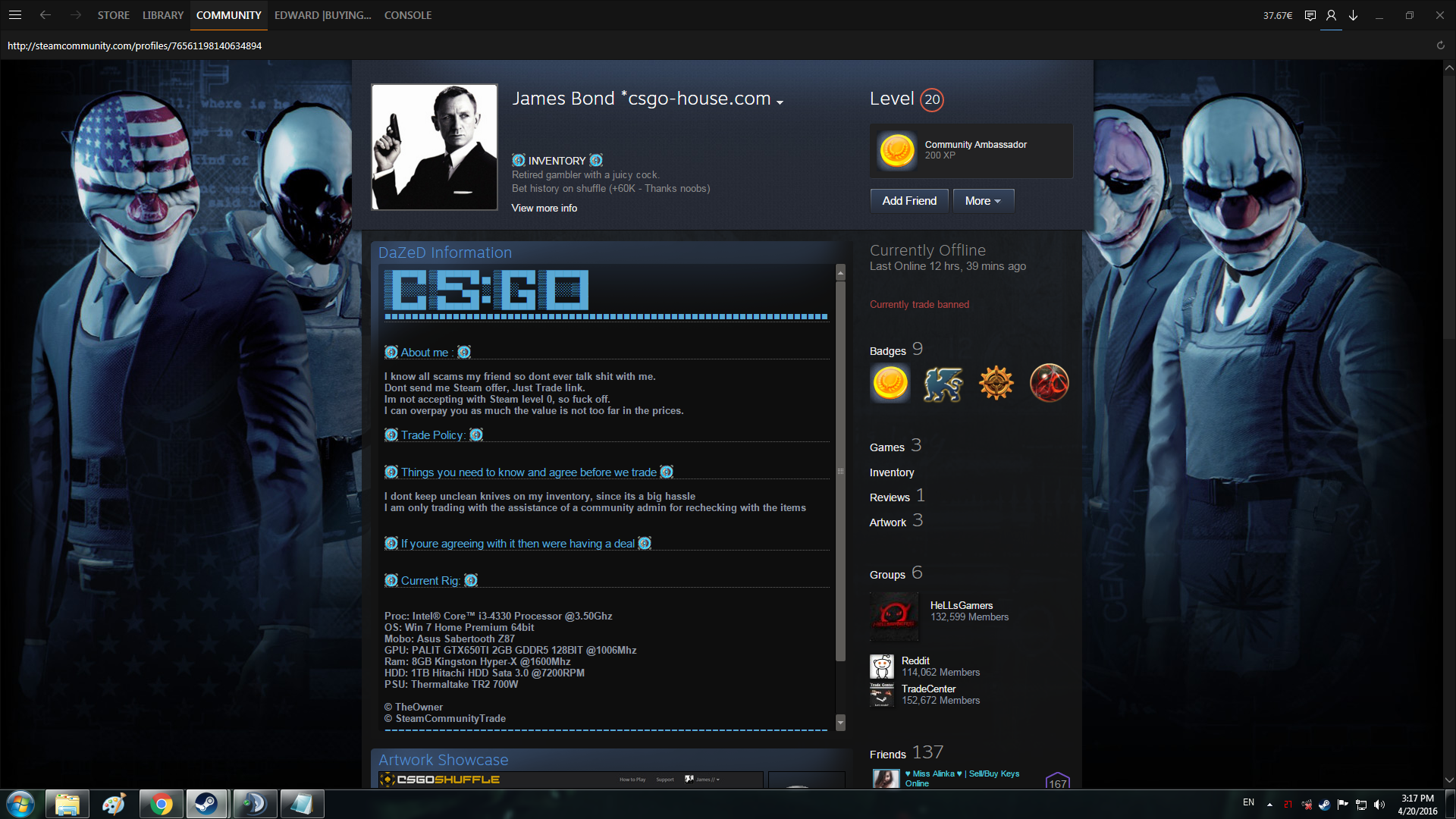Expand the More dropdown button
This screenshot has height=819, width=1456.
pyautogui.click(x=983, y=201)
